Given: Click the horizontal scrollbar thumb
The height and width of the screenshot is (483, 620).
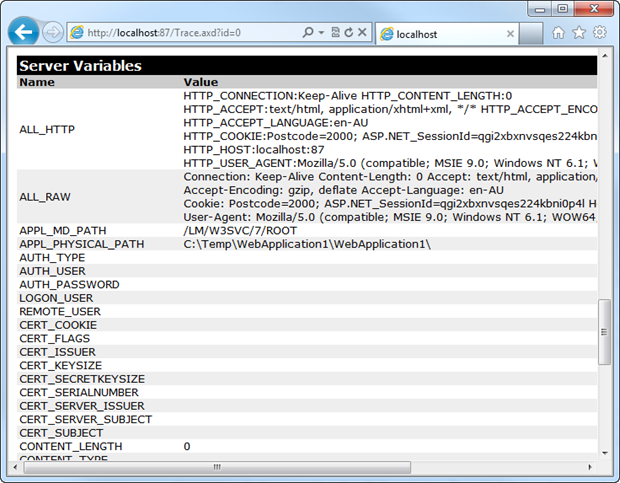Looking at the screenshot, I should pyautogui.click(x=217, y=467).
